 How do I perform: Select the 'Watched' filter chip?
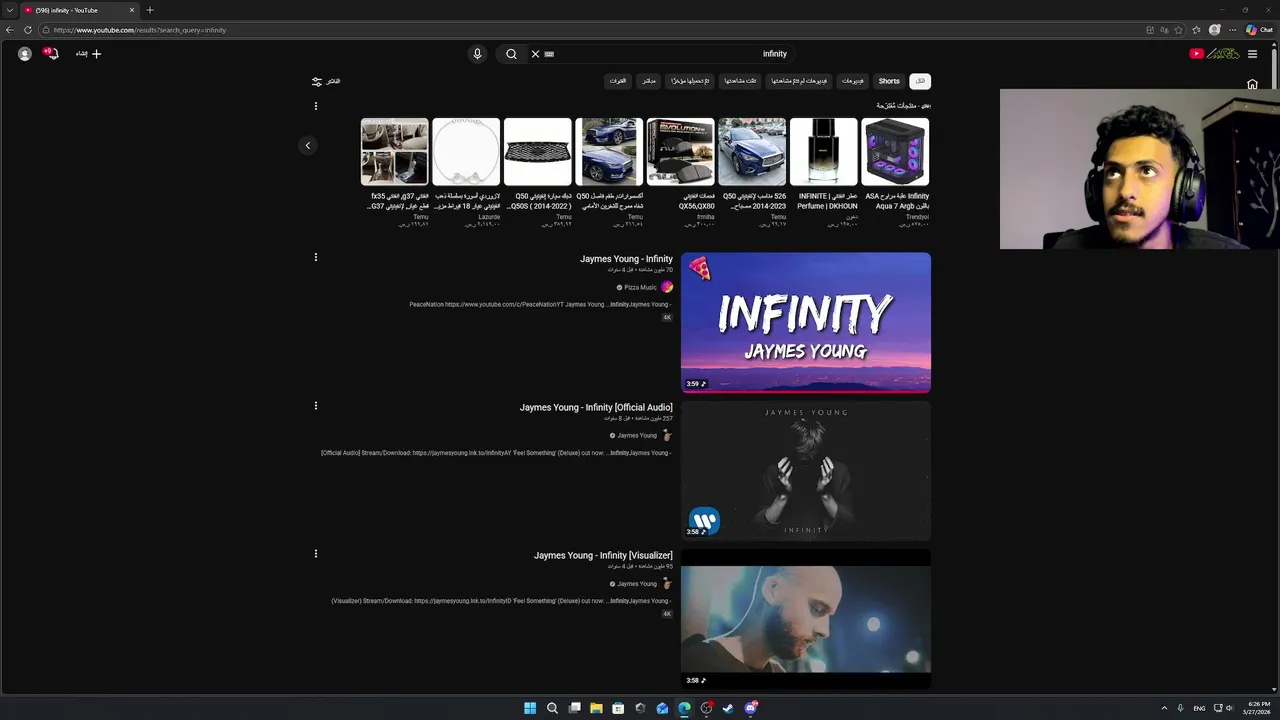tap(740, 81)
